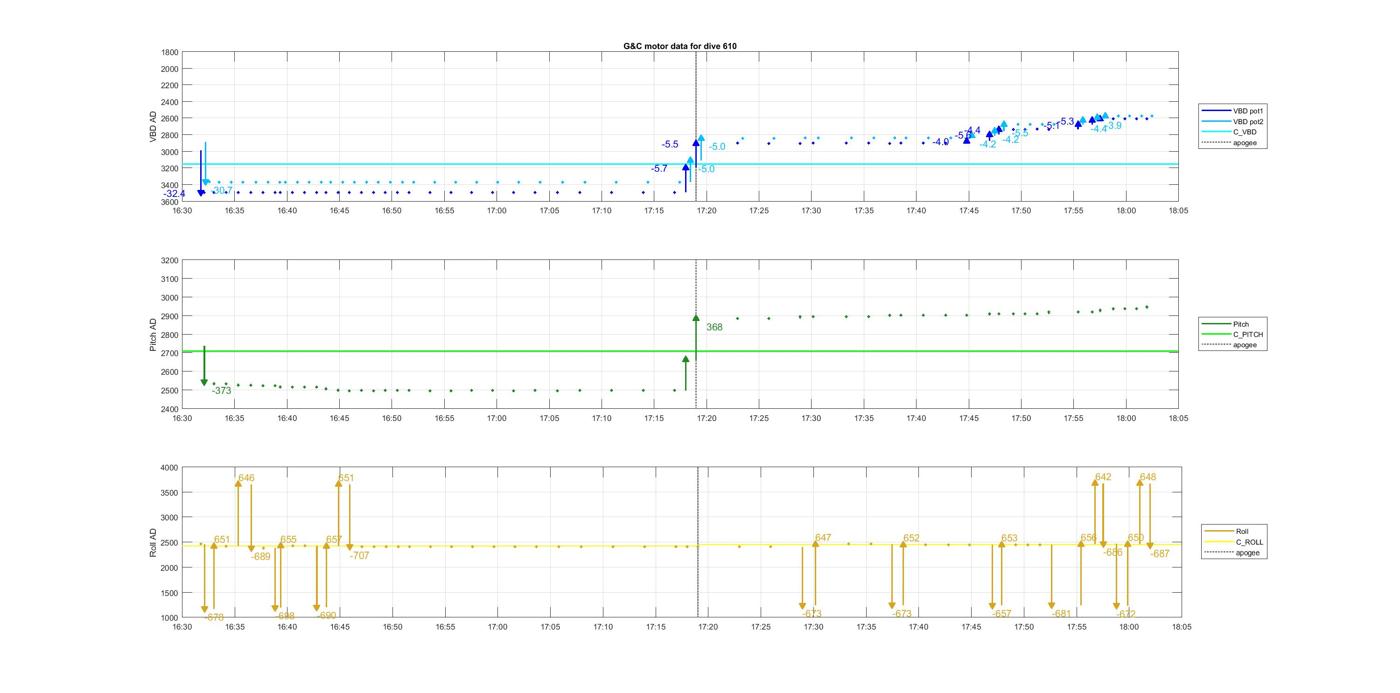Click the '652' label in Roll plot
Viewport: 1400px width, 693px height.
coord(911,538)
